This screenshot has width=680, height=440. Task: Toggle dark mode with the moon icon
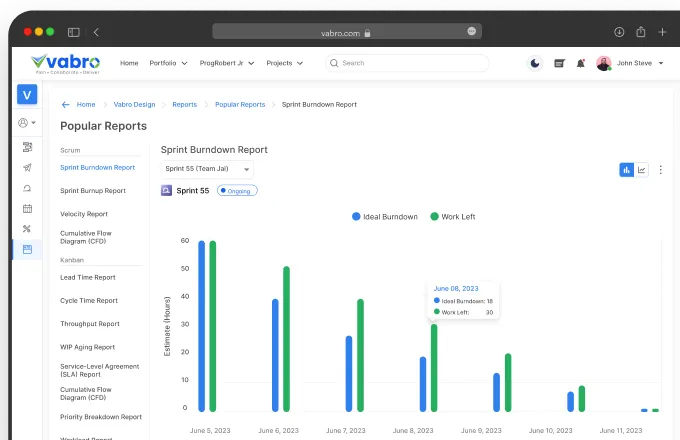(x=536, y=63)
